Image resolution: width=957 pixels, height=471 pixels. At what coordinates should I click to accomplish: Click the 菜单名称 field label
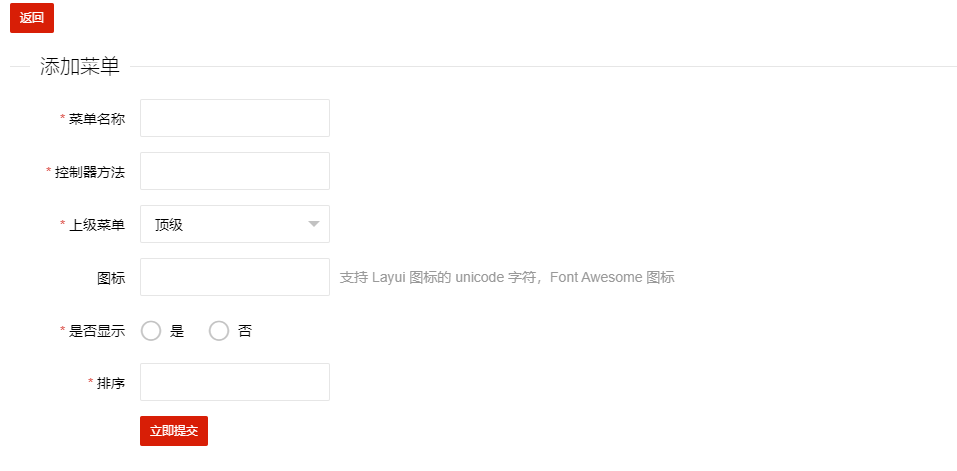[x=97, y=119]
